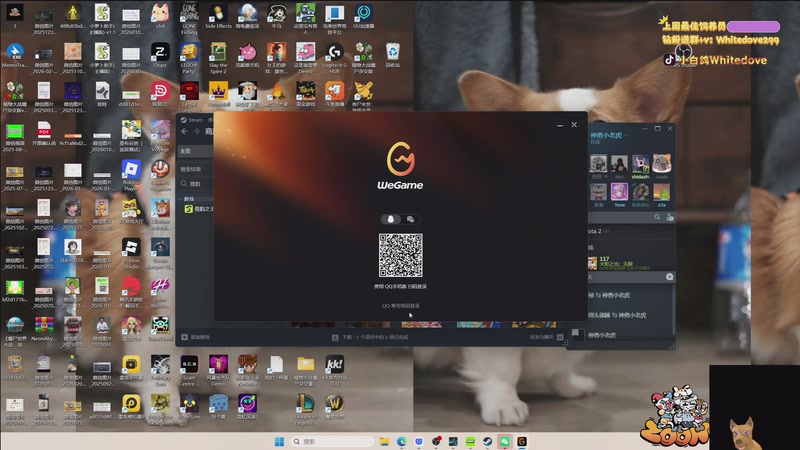Open QQ account password login link

coord(401,306)
